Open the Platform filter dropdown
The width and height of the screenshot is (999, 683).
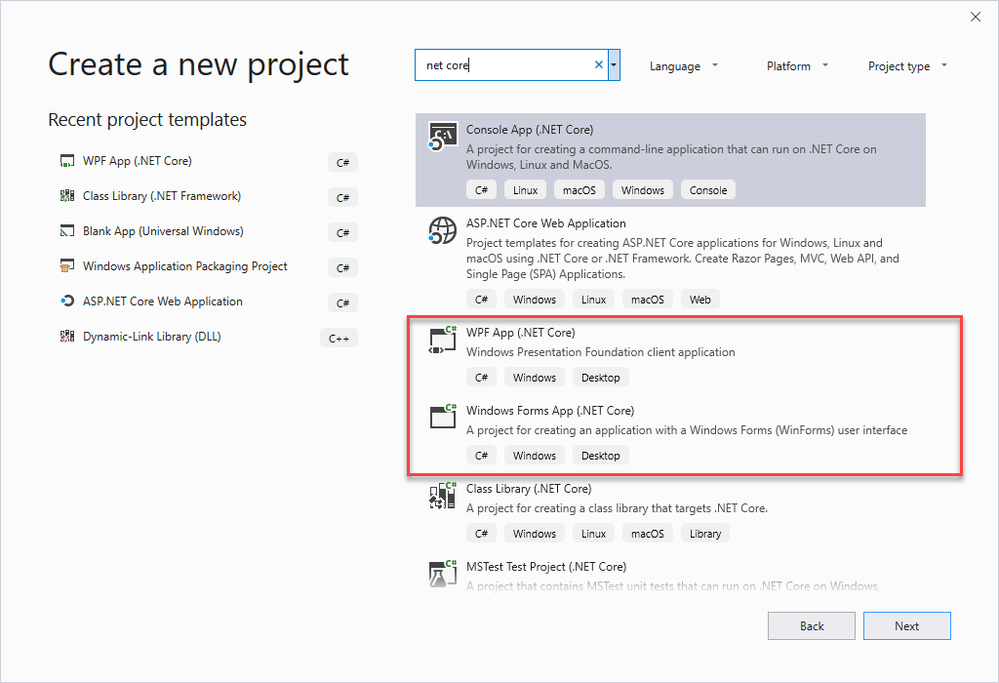click(x=798, y=67)
